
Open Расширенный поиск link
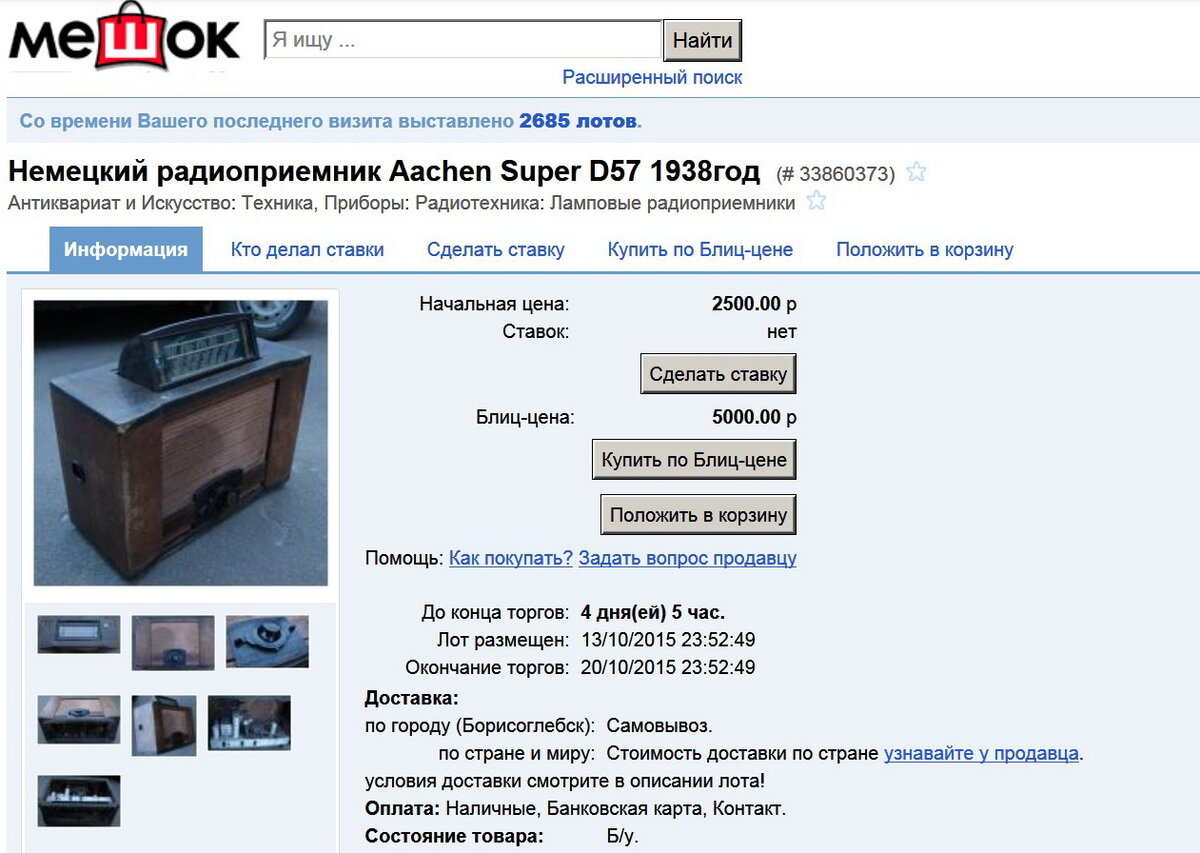652,77
